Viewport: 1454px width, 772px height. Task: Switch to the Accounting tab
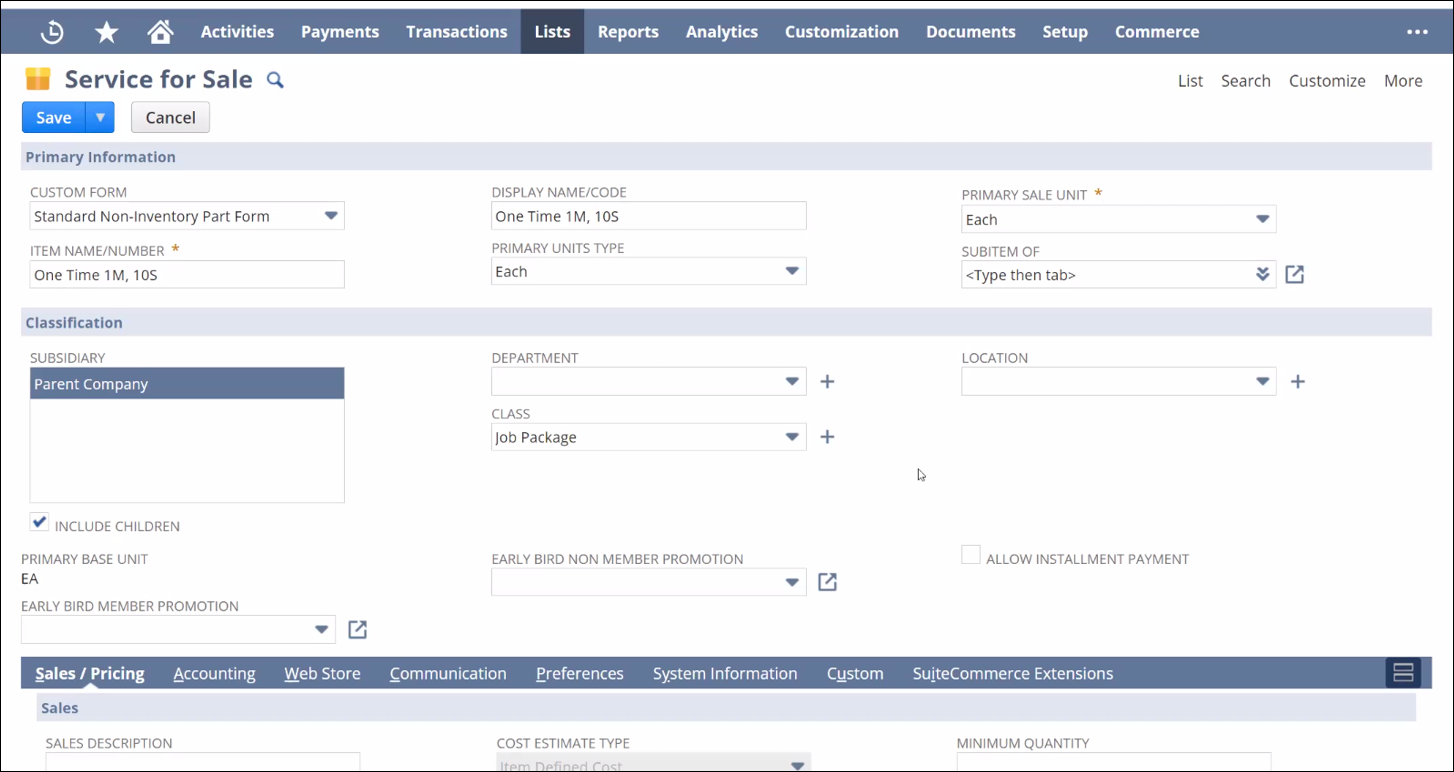214,674
